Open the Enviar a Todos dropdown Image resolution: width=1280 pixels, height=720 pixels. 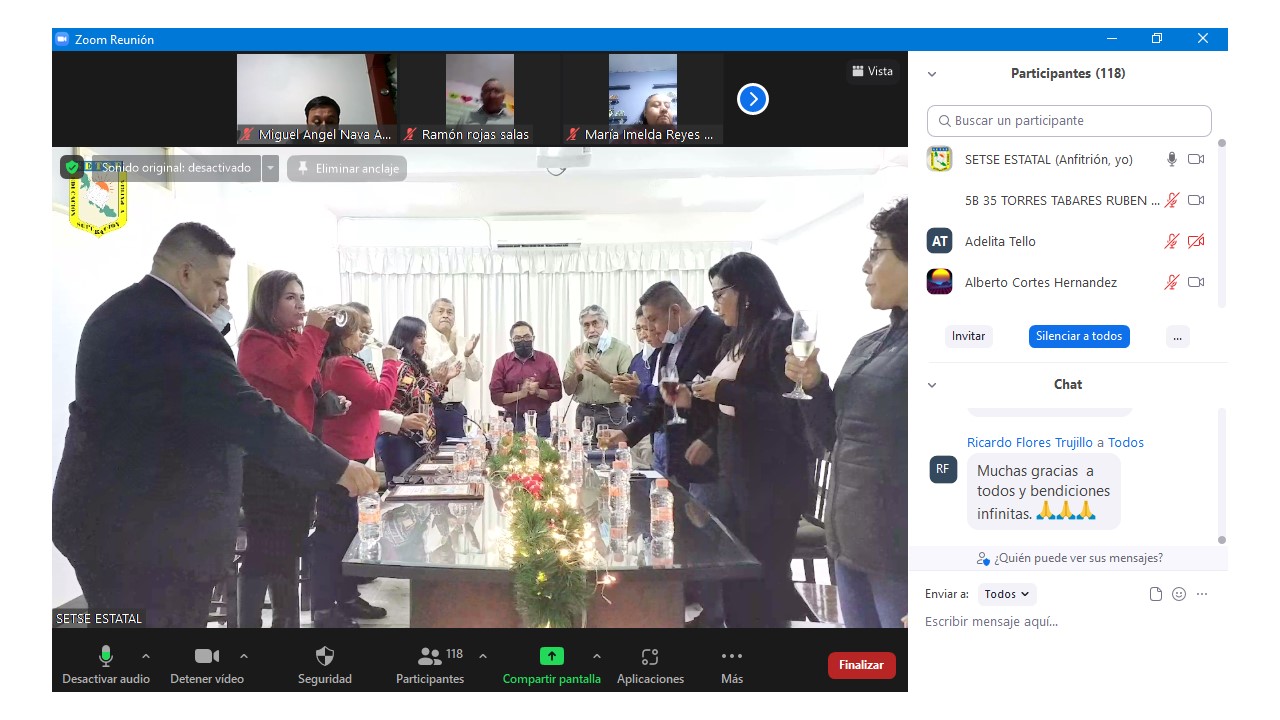[x=1007, y=594]
